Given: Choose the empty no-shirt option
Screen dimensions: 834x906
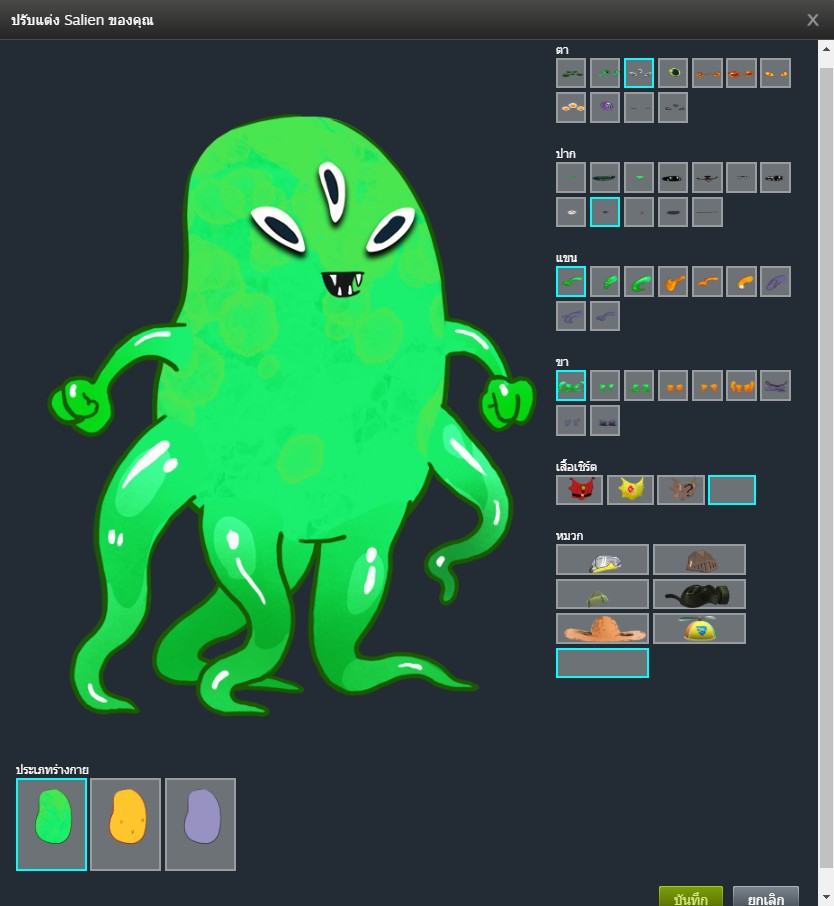Looking at the screenshot, I should 732,490.
